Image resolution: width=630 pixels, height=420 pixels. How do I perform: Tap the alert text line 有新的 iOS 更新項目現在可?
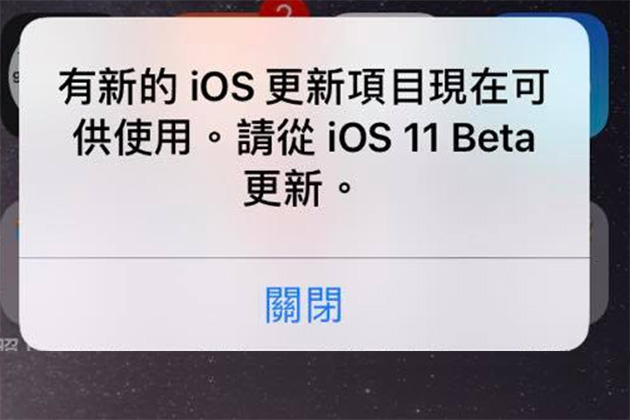point(303,86)
